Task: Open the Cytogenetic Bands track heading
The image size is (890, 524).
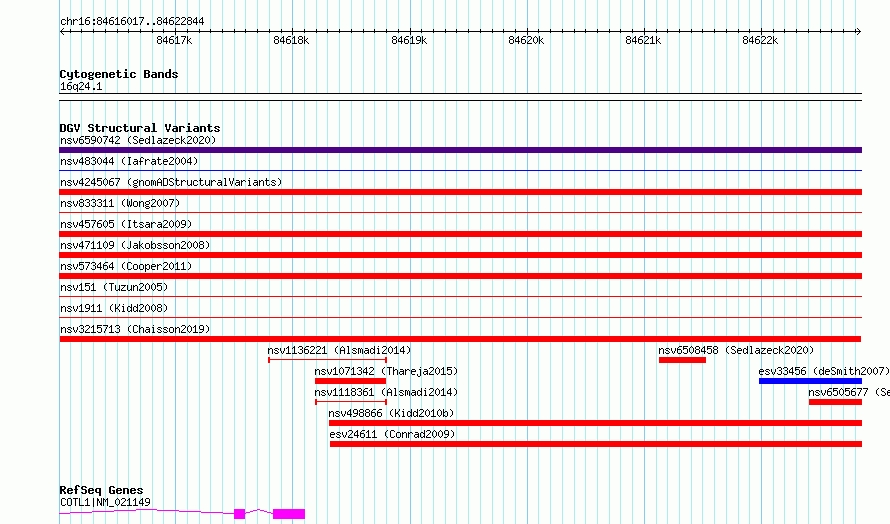Action: 119,74
